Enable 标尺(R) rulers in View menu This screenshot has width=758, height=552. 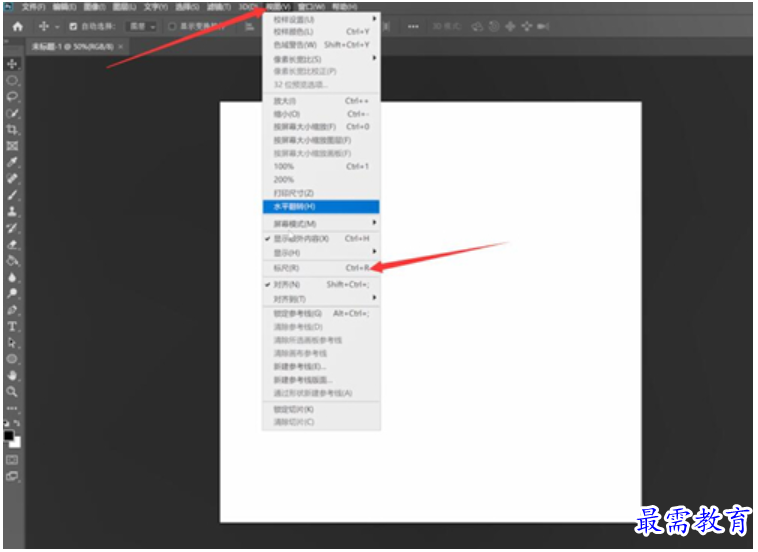pyautogui.click(x=321, y=268)
